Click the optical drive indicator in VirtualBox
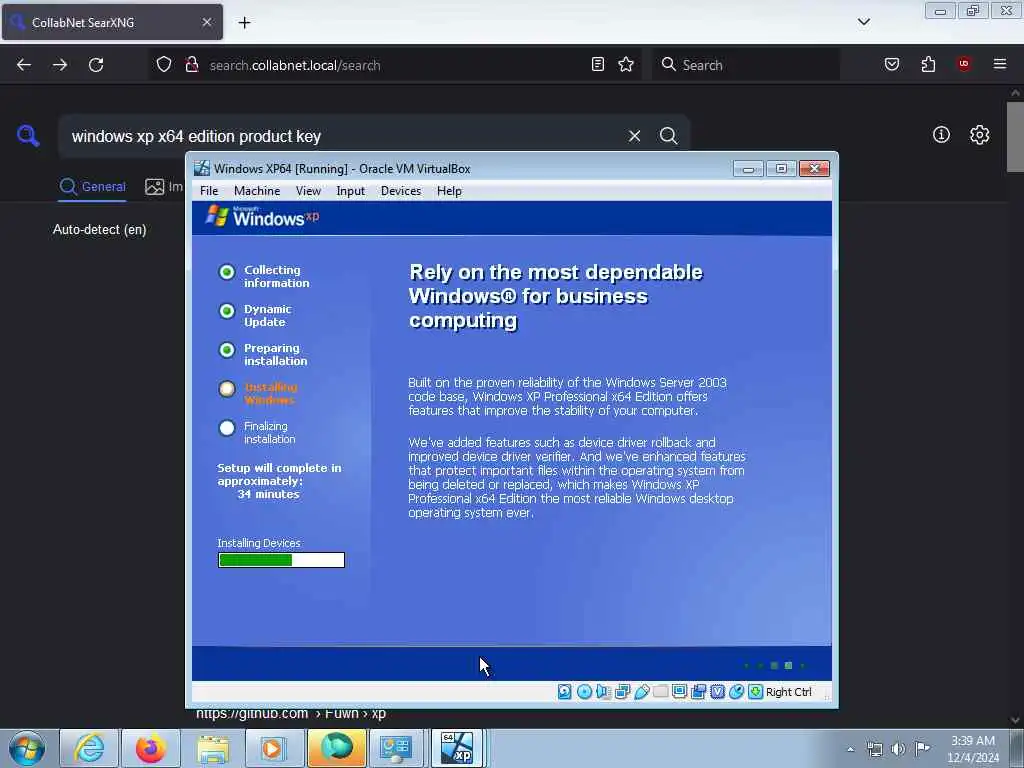1024x768 pixels. coord(584,692)
